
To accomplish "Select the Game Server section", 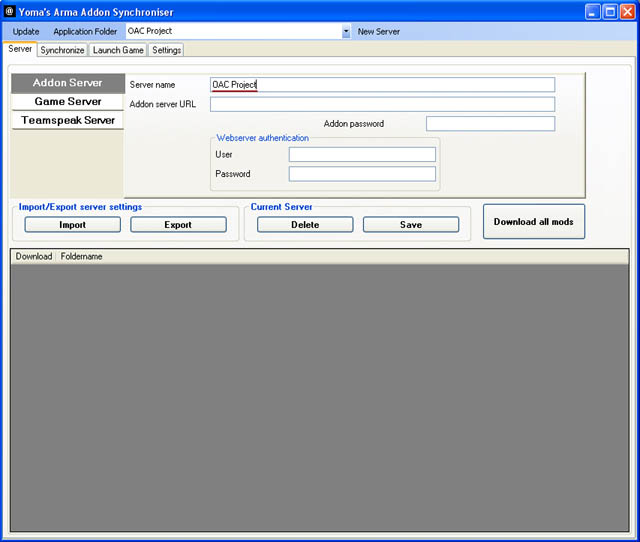I will pos(67,102).
